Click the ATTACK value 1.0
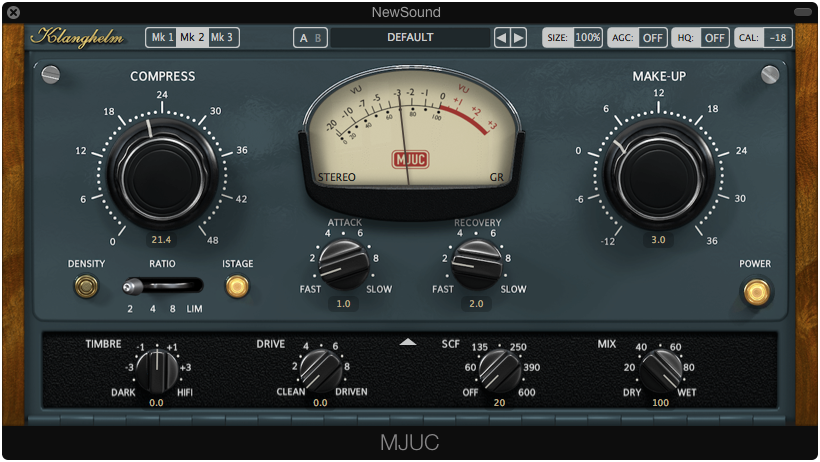Image resolution: width=820 pixels, height=462 pixels. coord(344,303)
